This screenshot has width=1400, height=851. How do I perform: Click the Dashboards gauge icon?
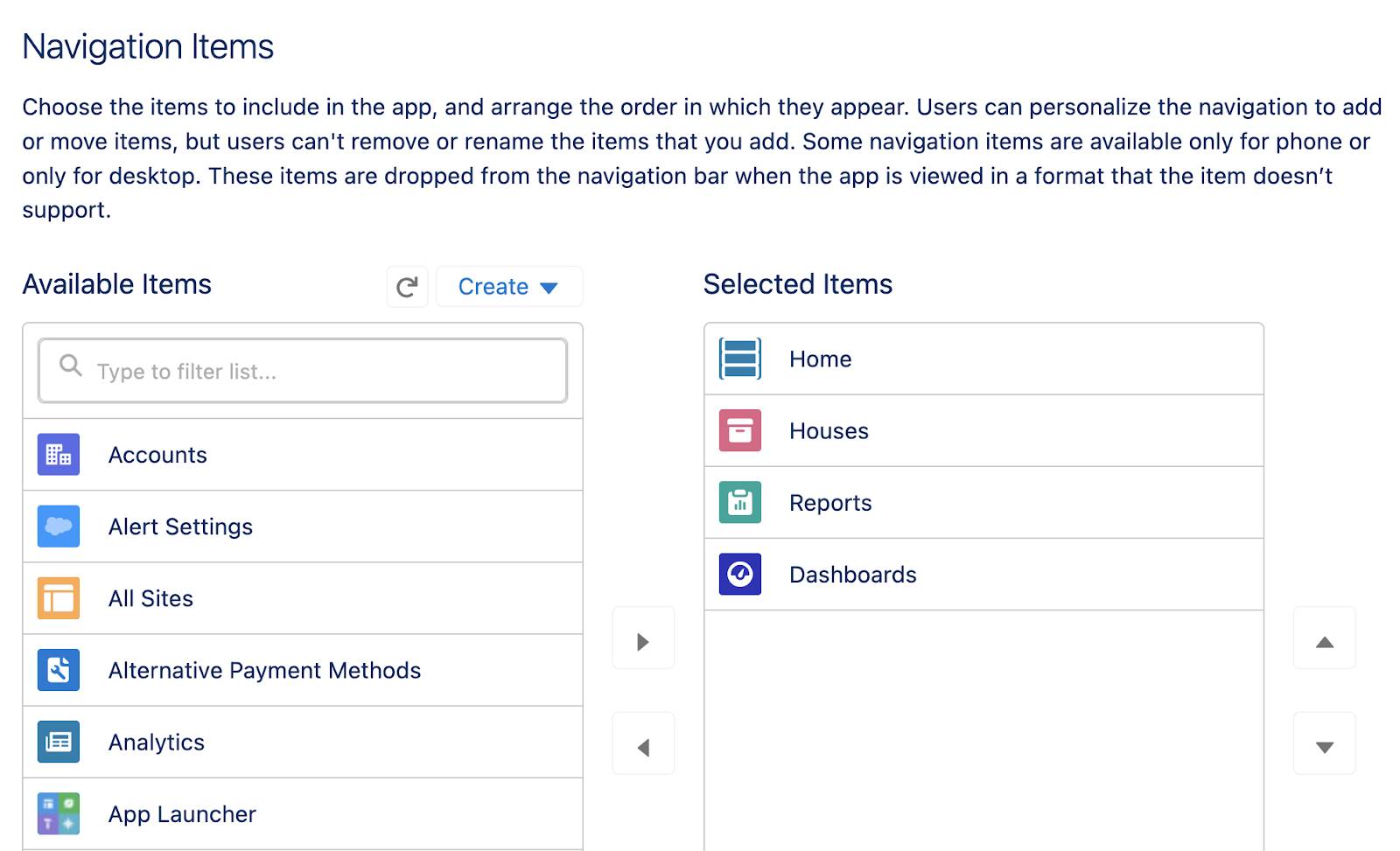click(x=739, y=575)
